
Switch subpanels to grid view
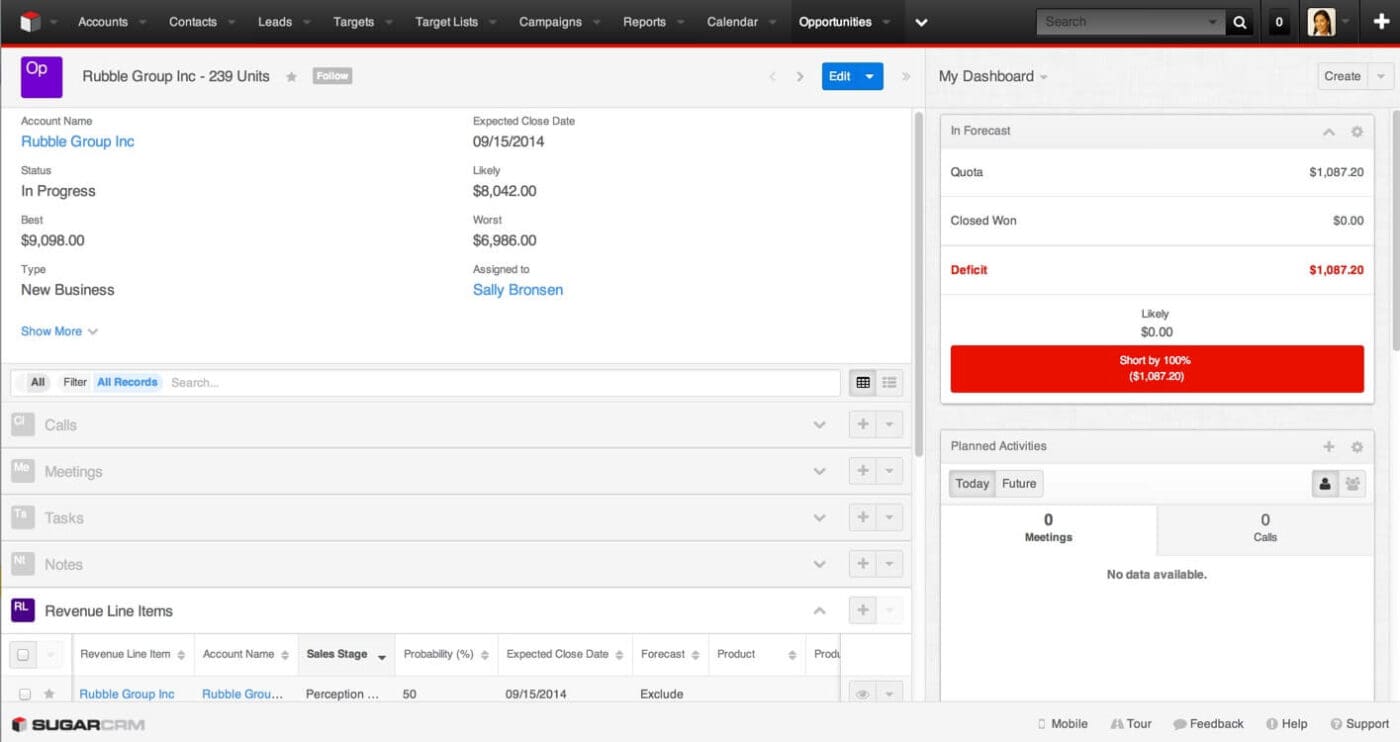[x=863, y=382]
